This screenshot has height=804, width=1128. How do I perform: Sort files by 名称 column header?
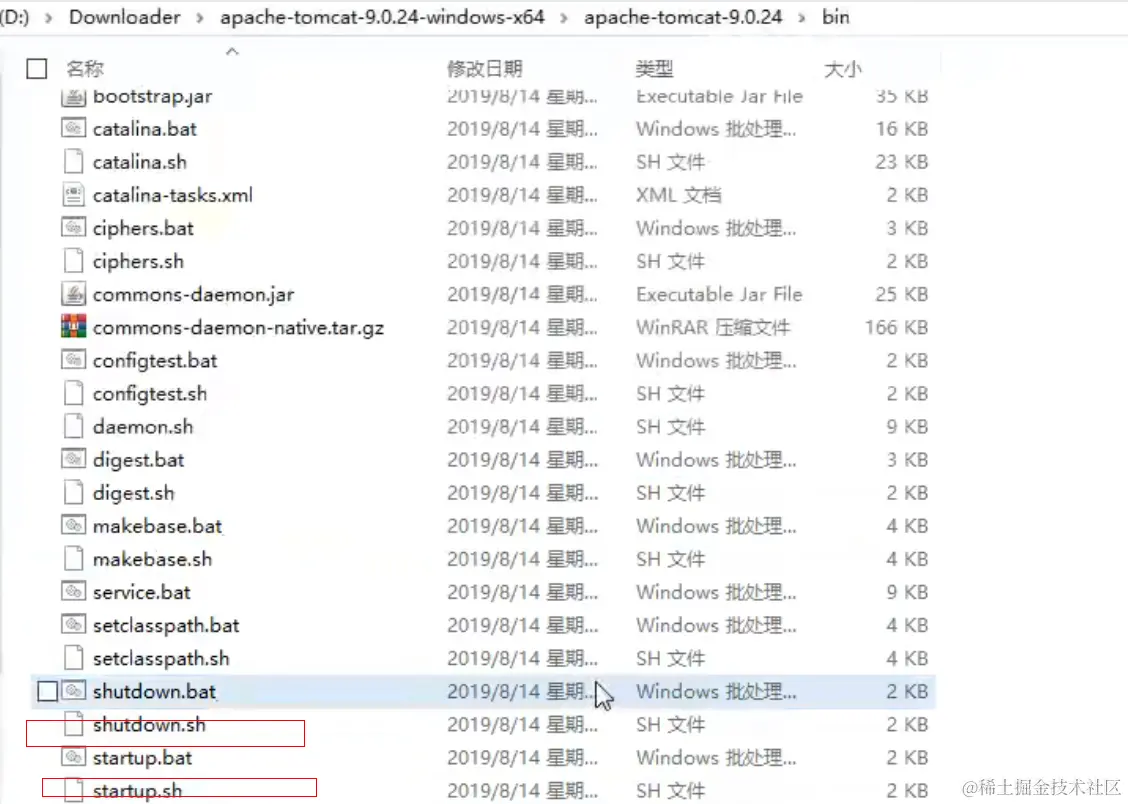85,69
